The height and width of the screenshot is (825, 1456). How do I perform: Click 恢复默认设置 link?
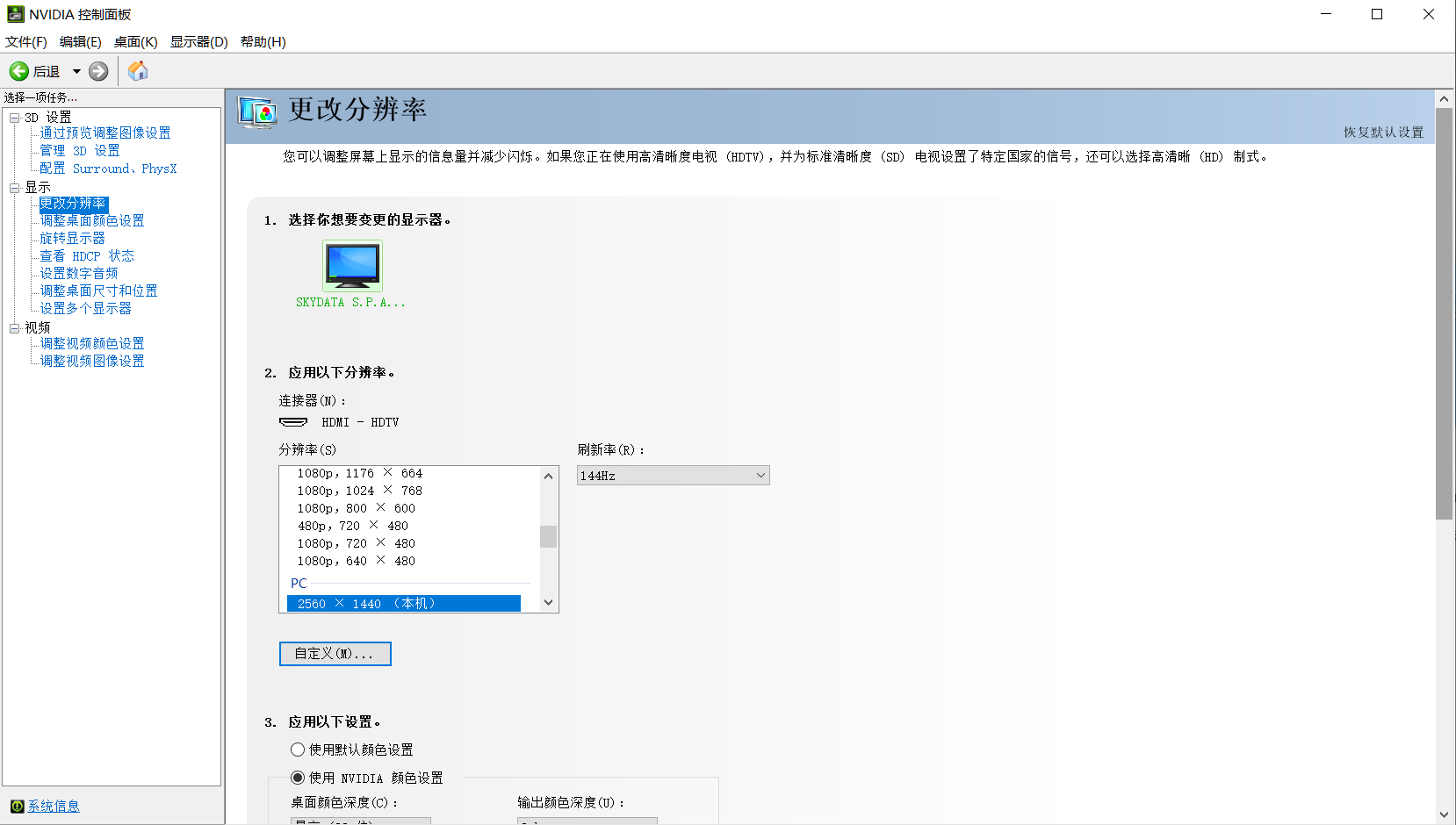click(x=1383, y=132)
